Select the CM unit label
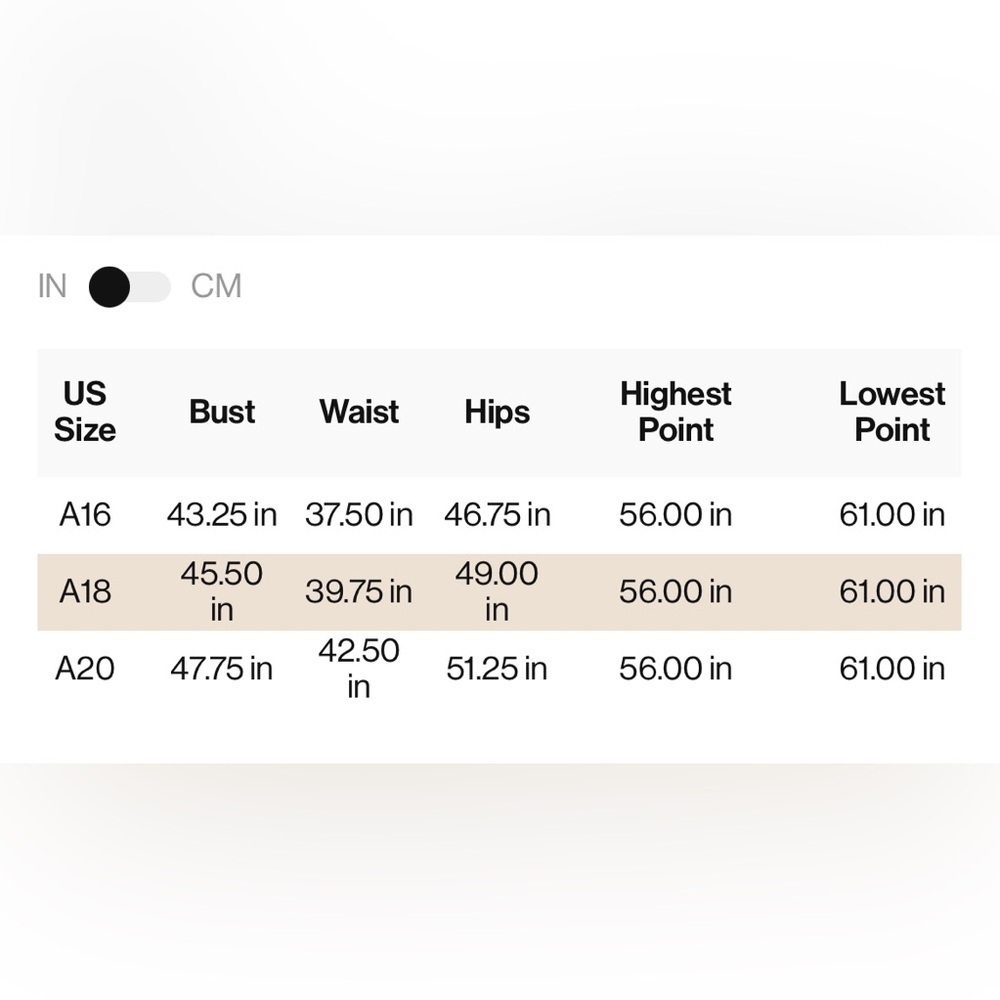 click(x=216, y=286)
